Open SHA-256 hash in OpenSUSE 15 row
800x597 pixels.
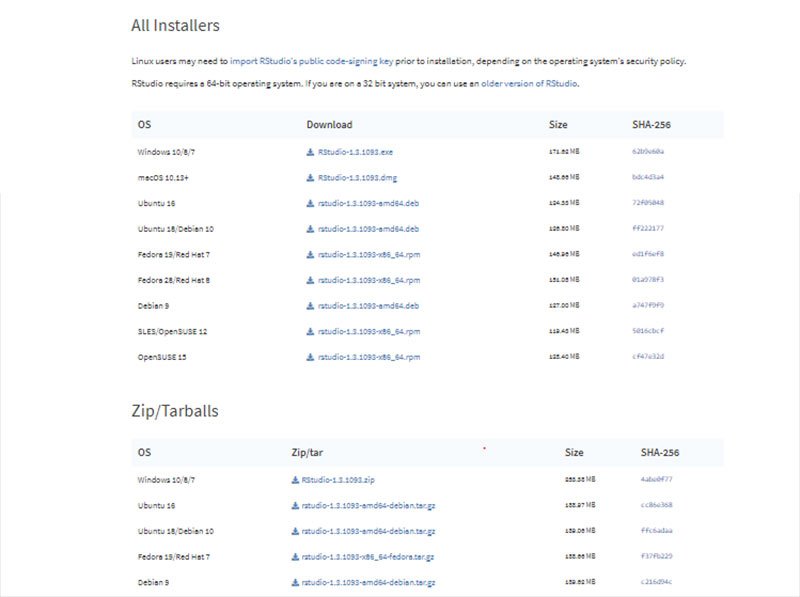[x=648, y=356]
